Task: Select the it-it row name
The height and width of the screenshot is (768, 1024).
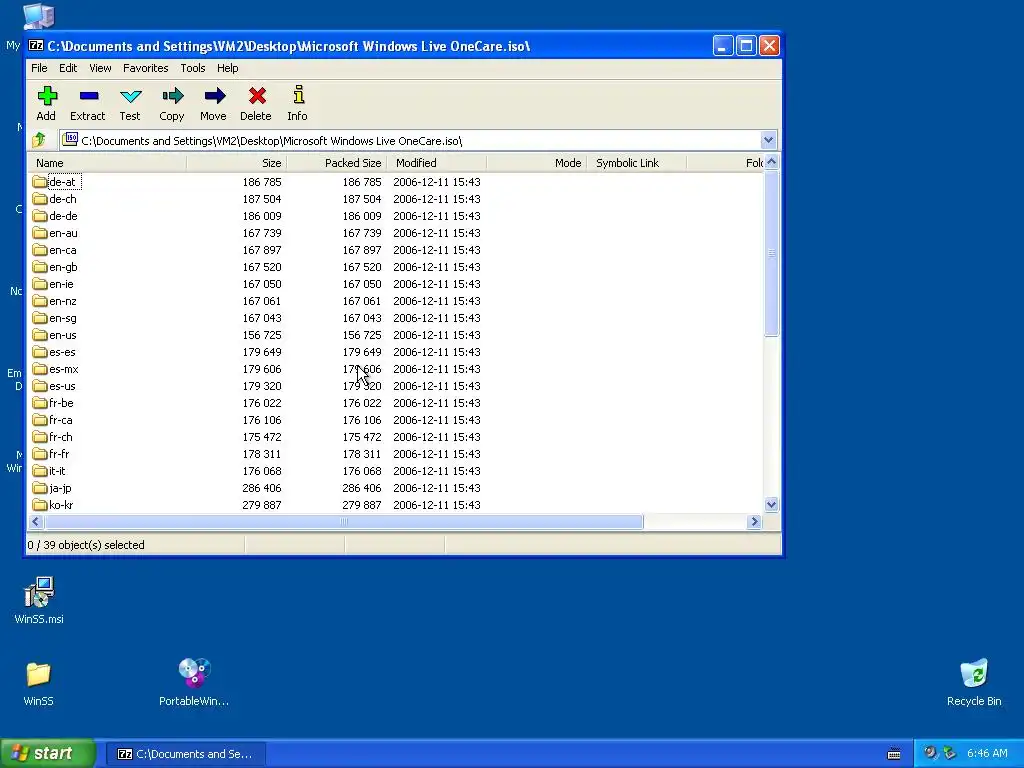Action: coord(57,471)
